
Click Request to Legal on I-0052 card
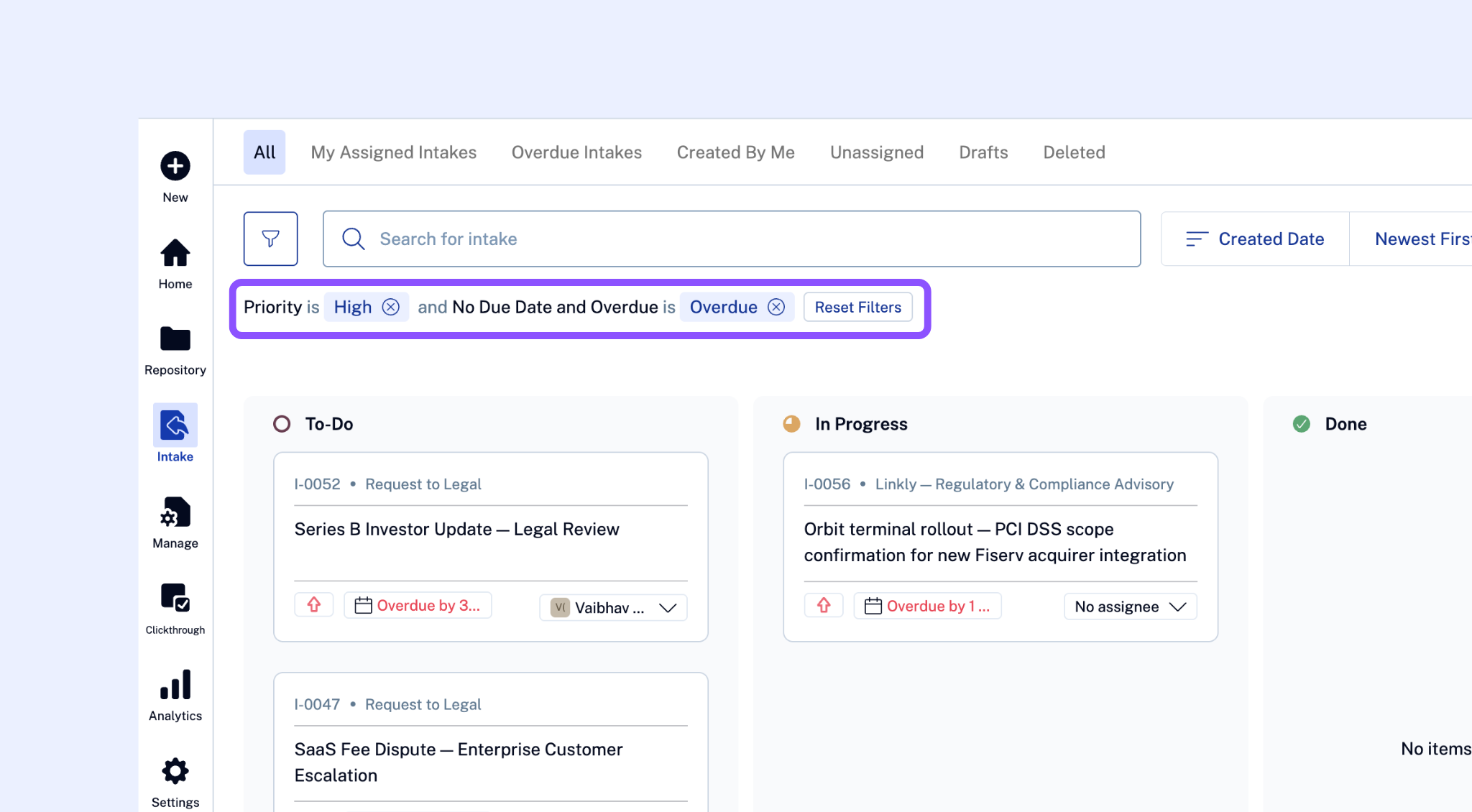click(423, 484)
